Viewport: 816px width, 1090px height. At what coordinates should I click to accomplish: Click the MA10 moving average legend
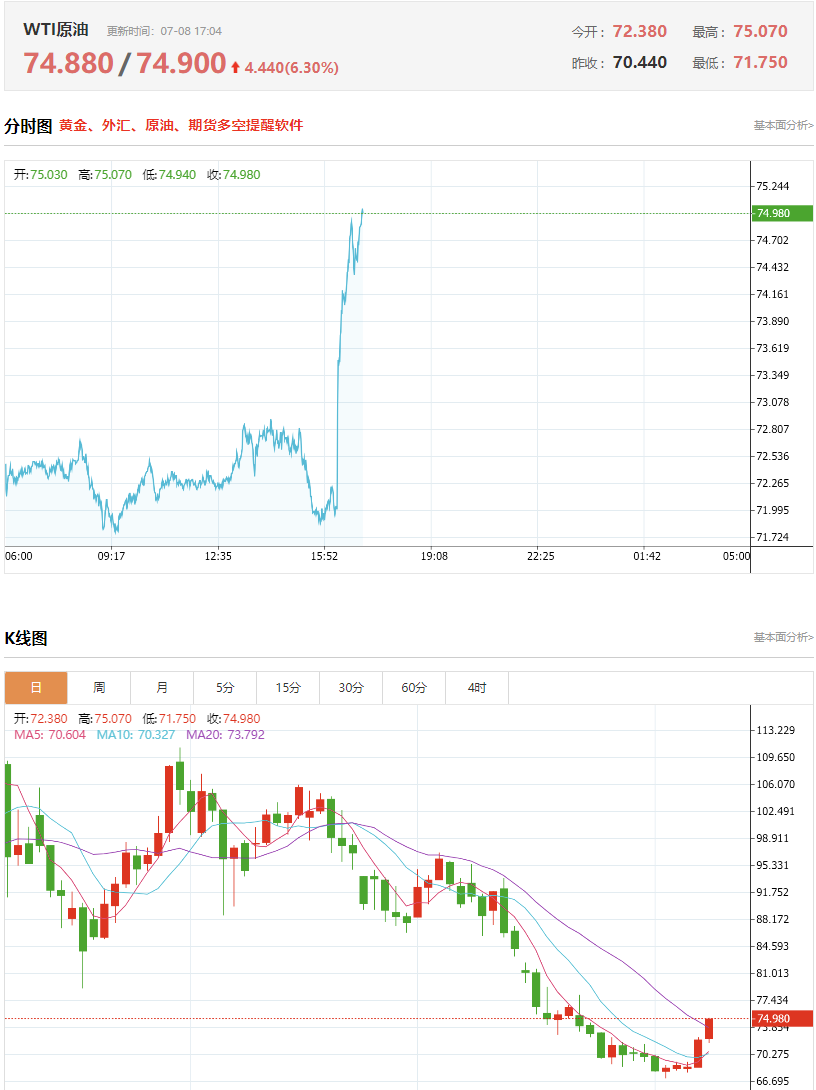pyautogui.click(x=136, y=735)
